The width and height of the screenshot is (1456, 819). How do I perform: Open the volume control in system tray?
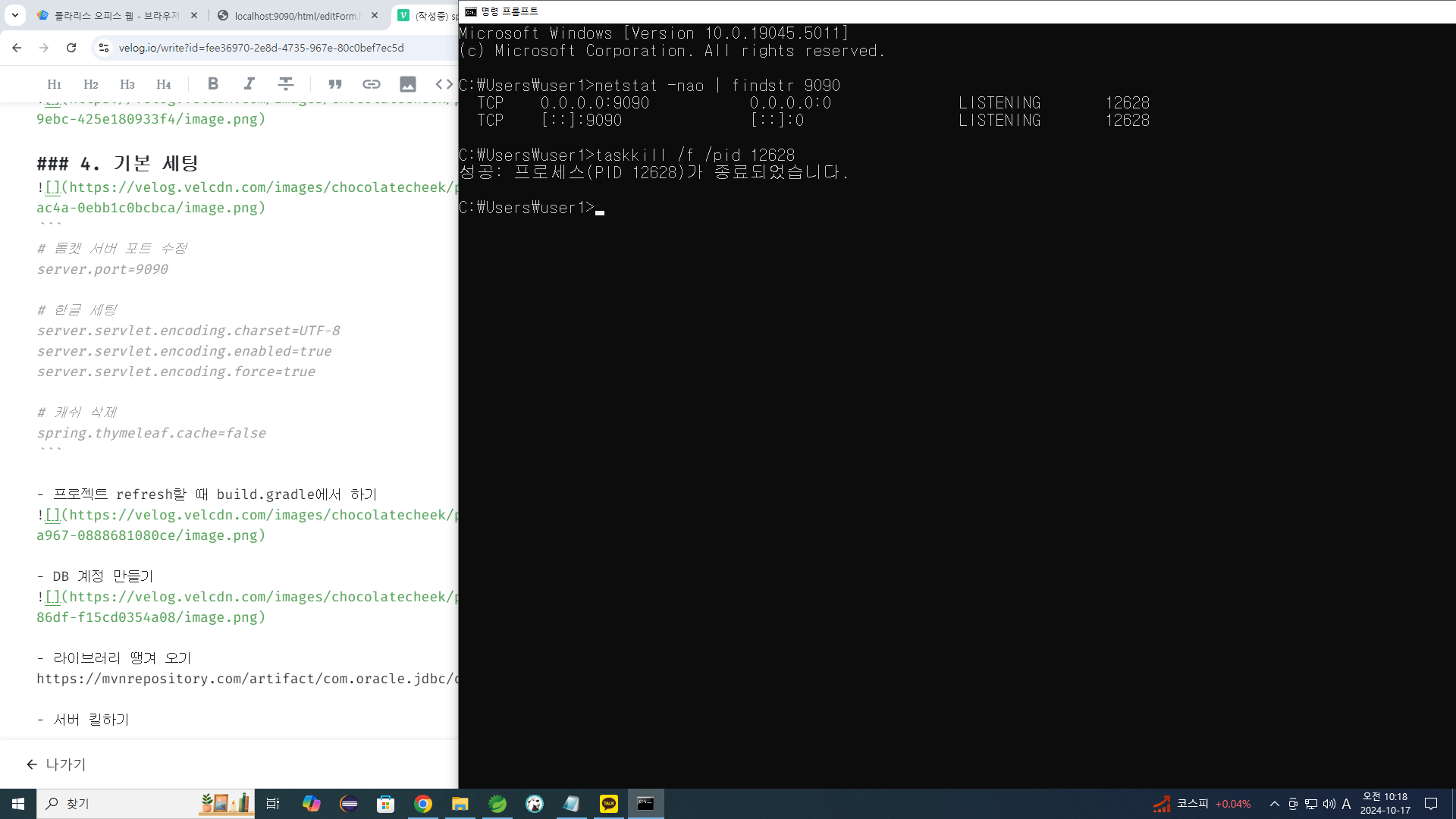(1329, 804)
